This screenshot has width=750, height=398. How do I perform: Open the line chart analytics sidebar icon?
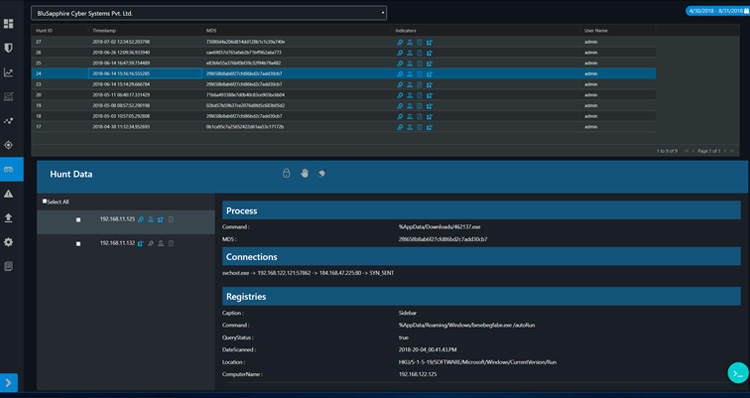(x=9, y=72)
